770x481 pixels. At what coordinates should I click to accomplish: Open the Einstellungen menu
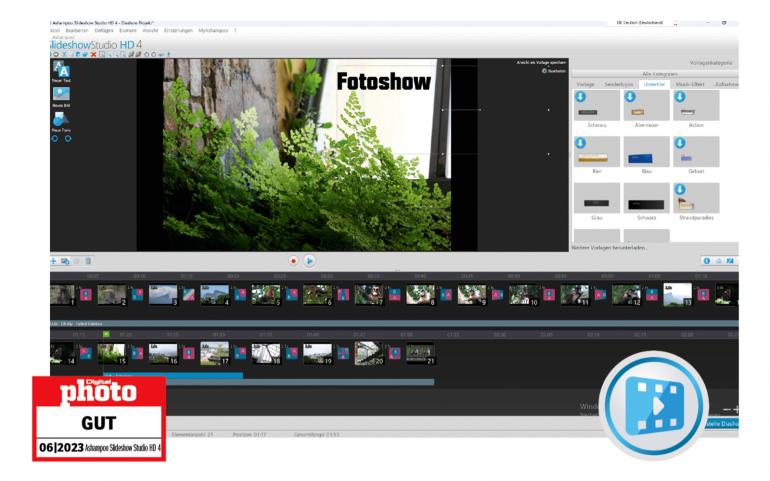click(178, 30)
